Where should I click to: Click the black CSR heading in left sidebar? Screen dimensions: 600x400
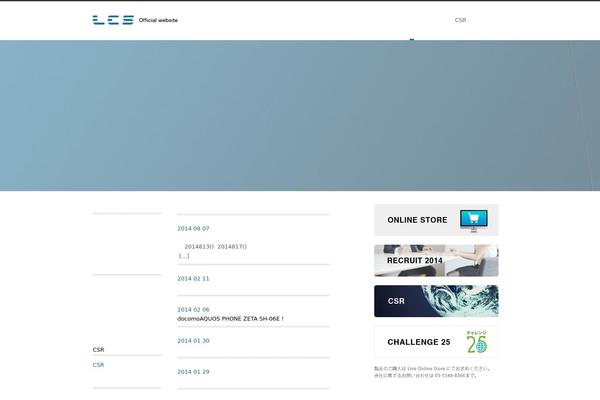coord(98,349)
